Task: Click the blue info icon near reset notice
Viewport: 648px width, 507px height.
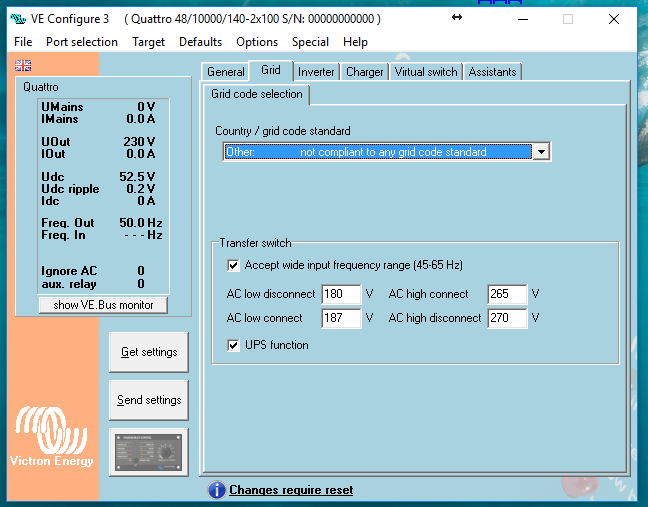Action: click(x=217, y=490)
